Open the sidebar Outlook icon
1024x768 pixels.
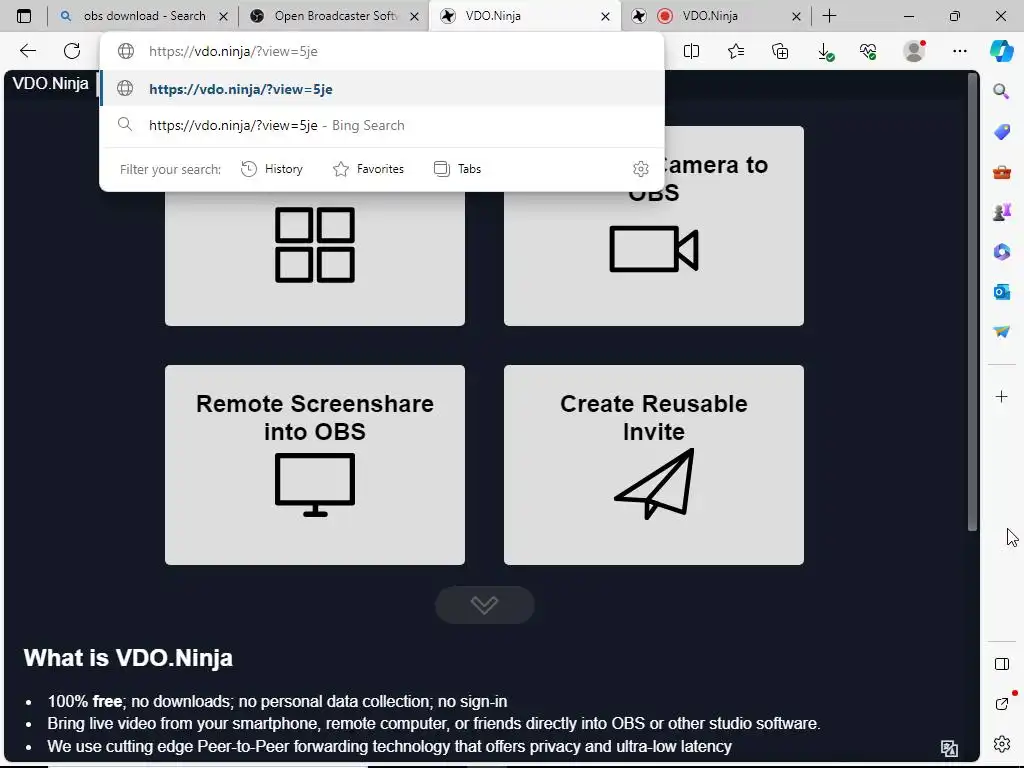click(1002, 292)
